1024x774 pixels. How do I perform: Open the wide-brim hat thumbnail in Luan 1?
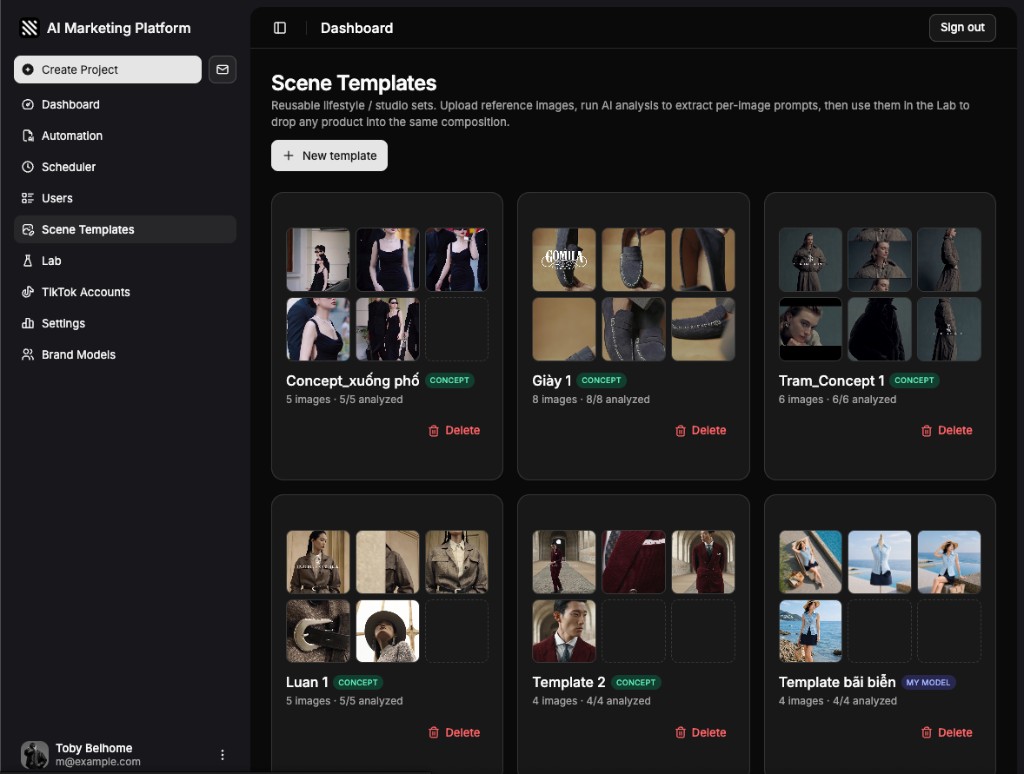(x=387, y=631)
